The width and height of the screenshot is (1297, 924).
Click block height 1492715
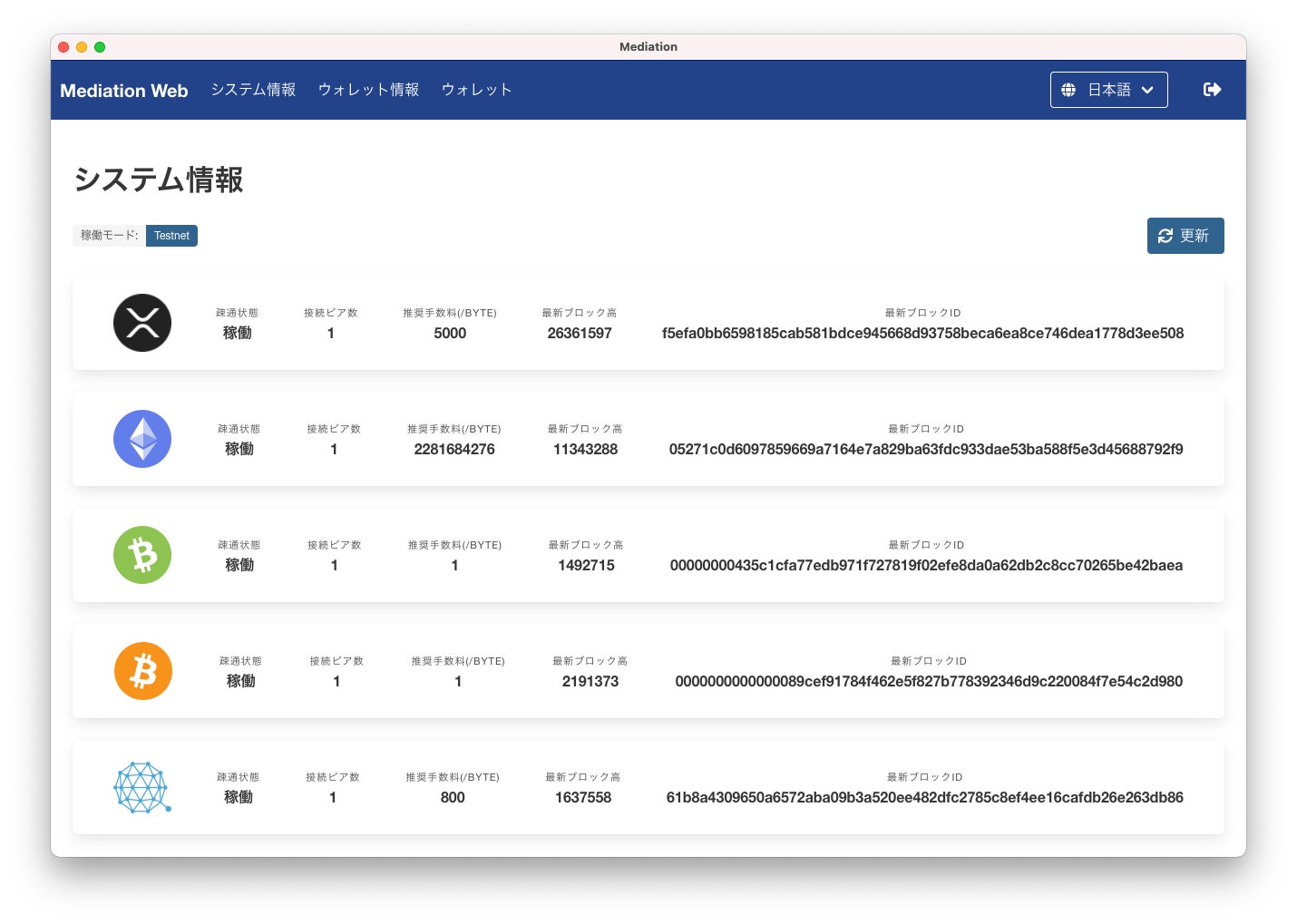click(586, 565)
